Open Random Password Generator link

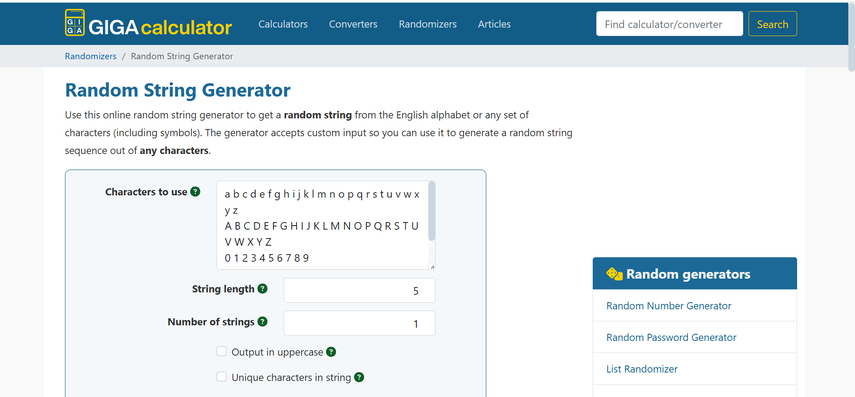(671, 338)
